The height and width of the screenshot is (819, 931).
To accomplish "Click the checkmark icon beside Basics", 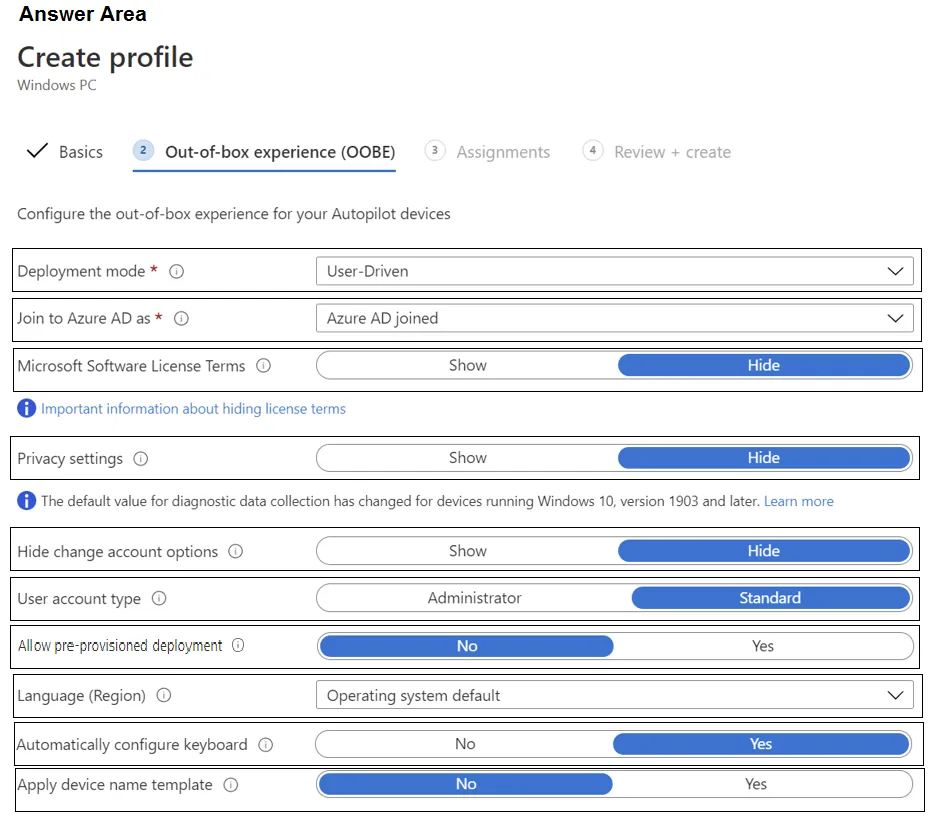I will coord(37,151).
